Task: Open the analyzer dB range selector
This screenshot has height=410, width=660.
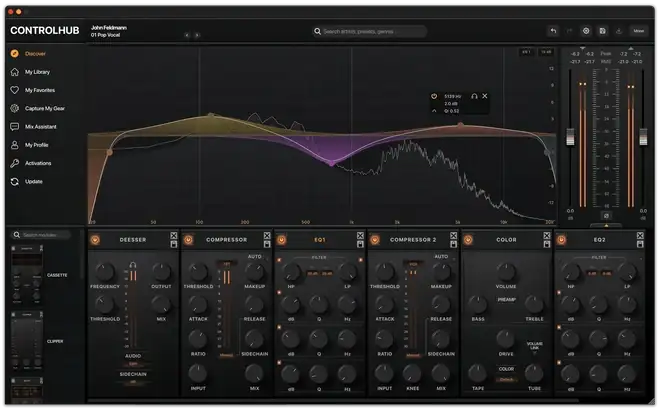Action: point(546,52)
